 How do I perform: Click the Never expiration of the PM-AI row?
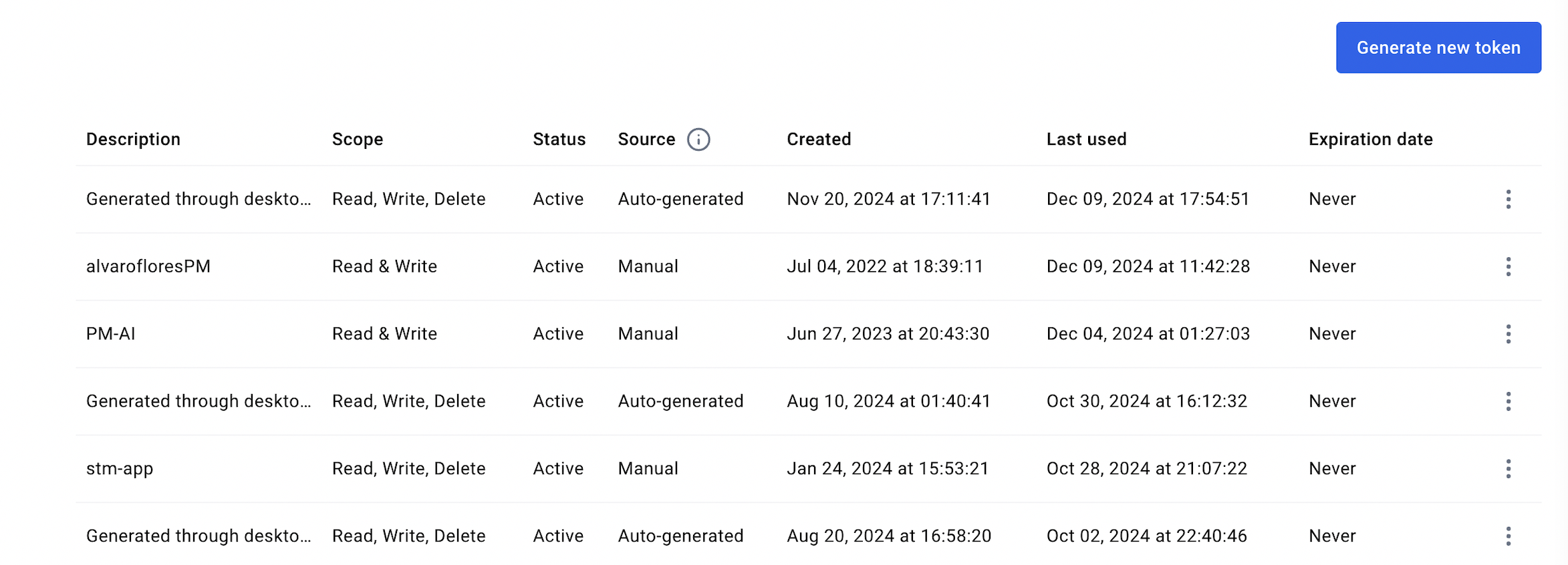tap(1332, 334)
